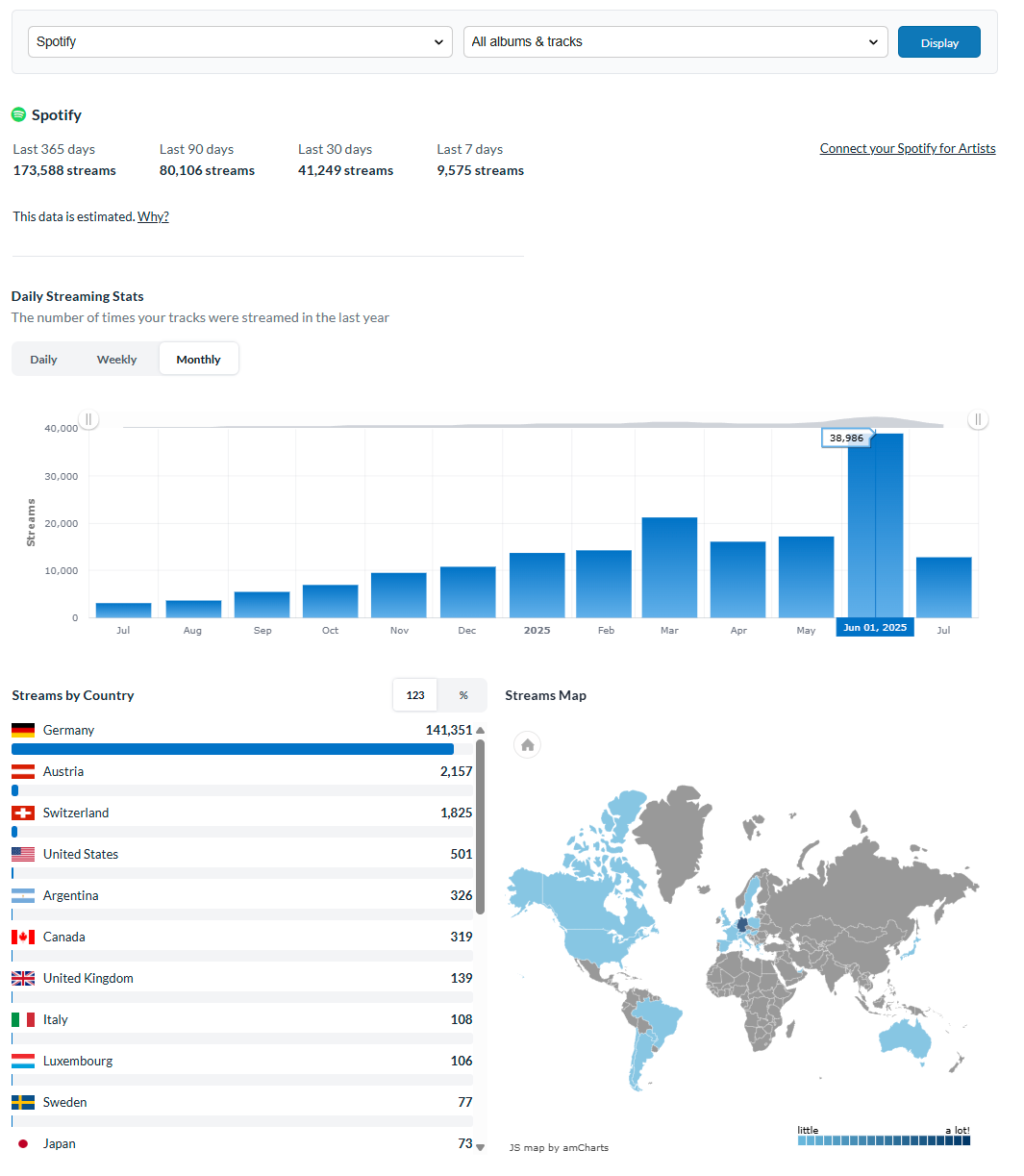This screenshot has width=1024, height=1176.
Task: Click the Why? link about estimated data
Action: point(153,216)
